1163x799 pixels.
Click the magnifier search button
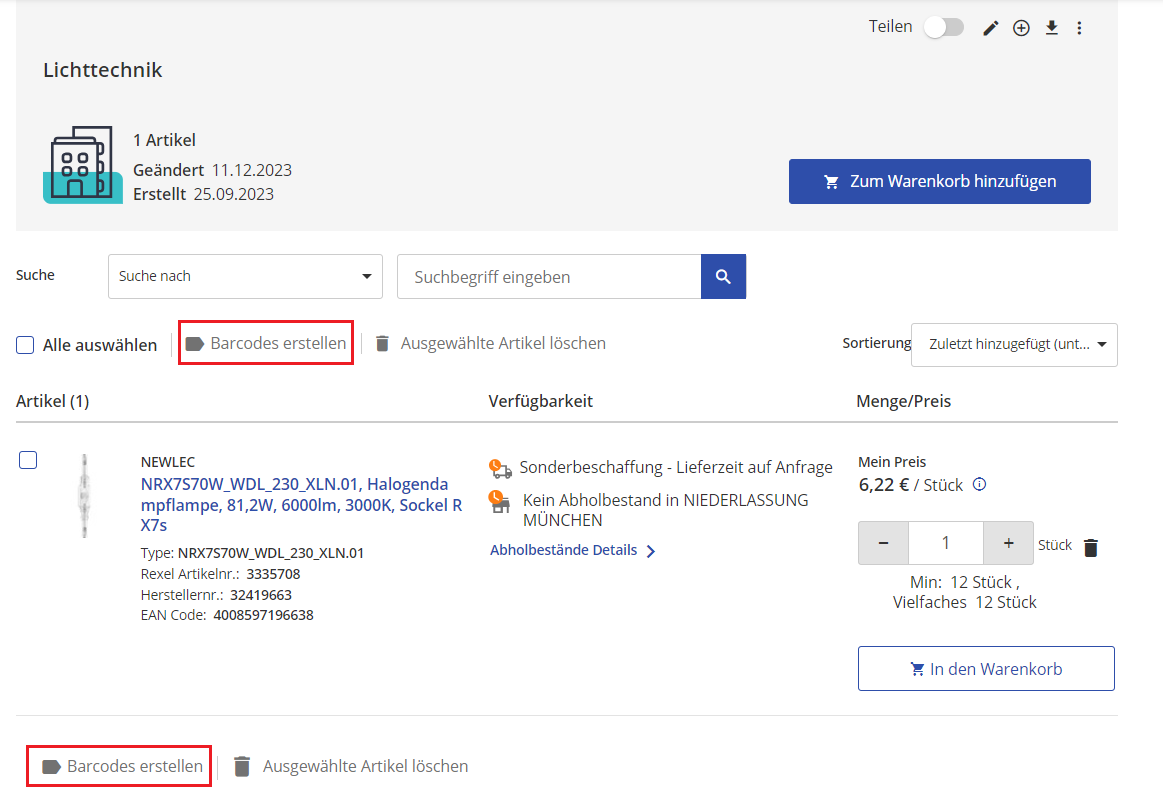click(723, 277)
